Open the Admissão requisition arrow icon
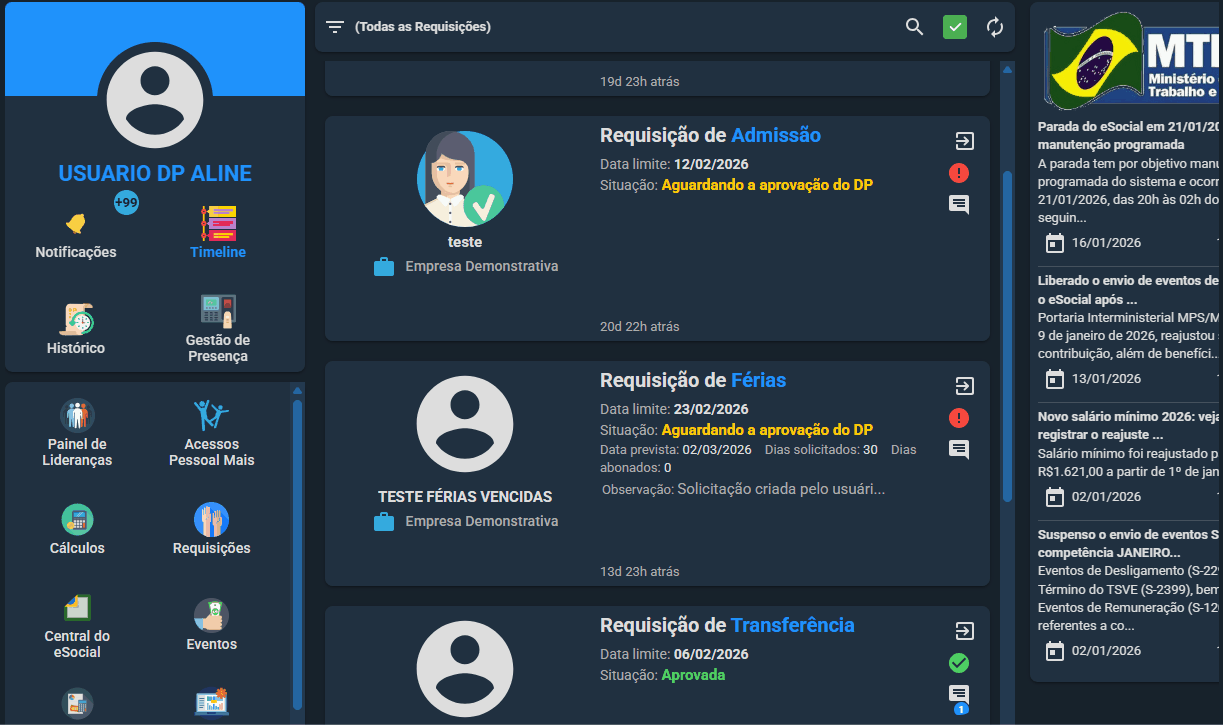The width and height of the screenshot is (1223, 725). click(964, 141)
